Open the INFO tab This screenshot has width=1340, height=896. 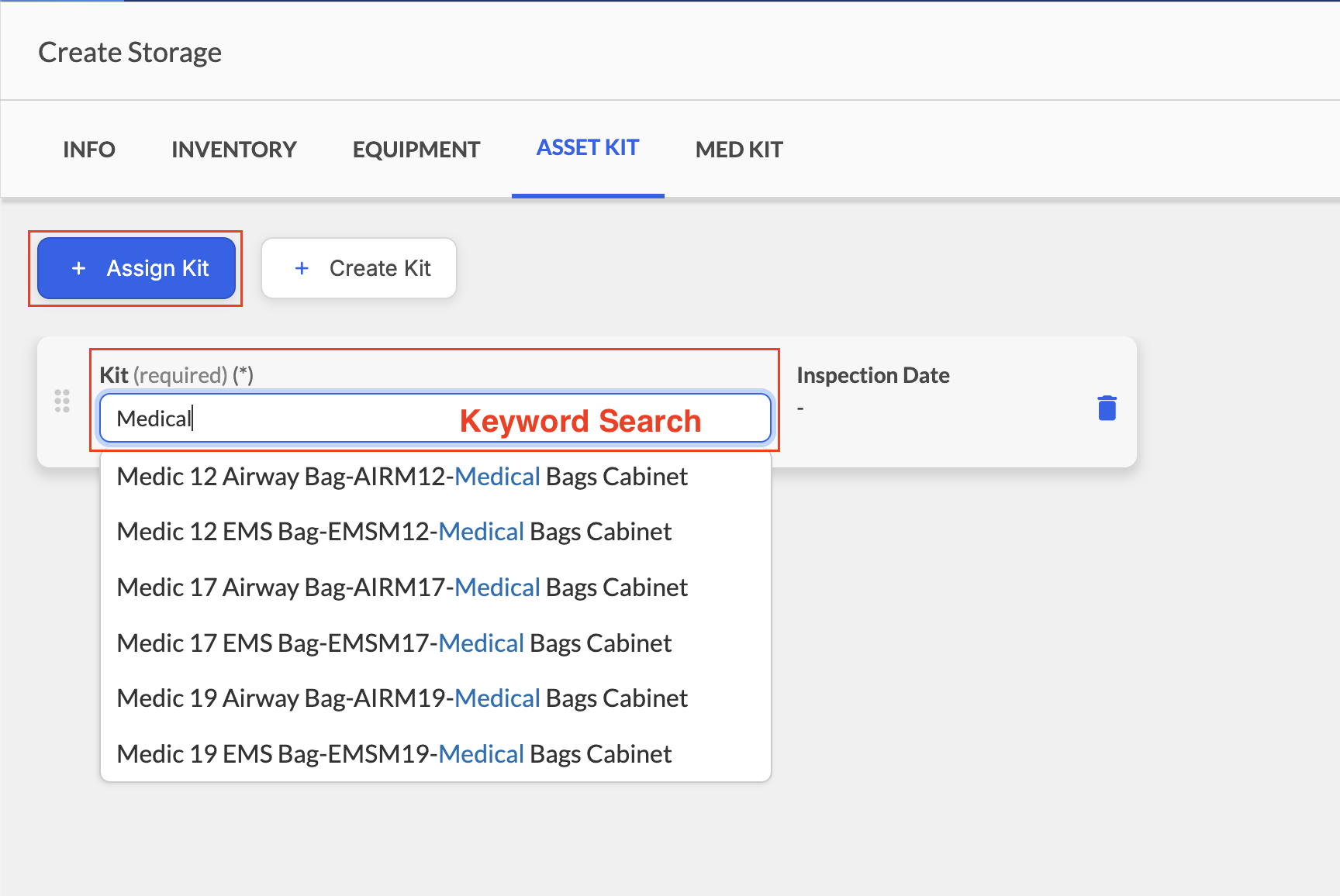pyautogui.click(x=89, y=150)
